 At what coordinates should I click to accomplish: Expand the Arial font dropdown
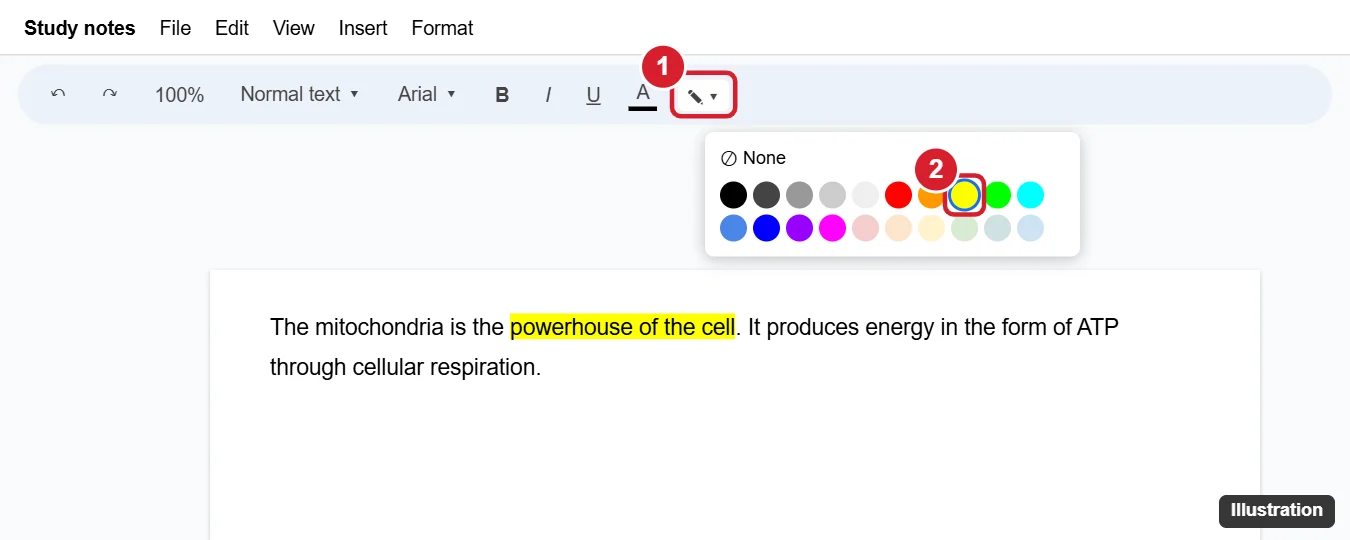tap(427, 94)
